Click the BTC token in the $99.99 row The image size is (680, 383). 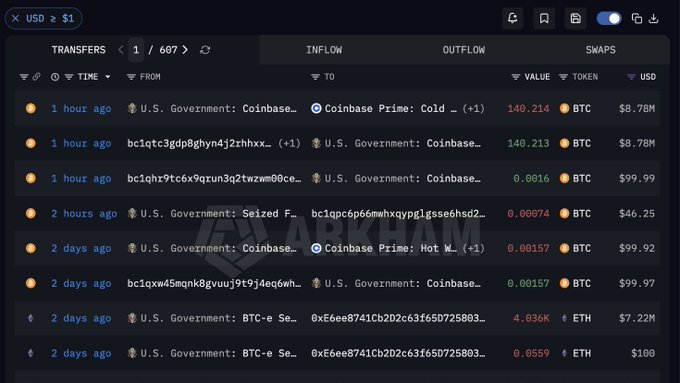[575, 178]
